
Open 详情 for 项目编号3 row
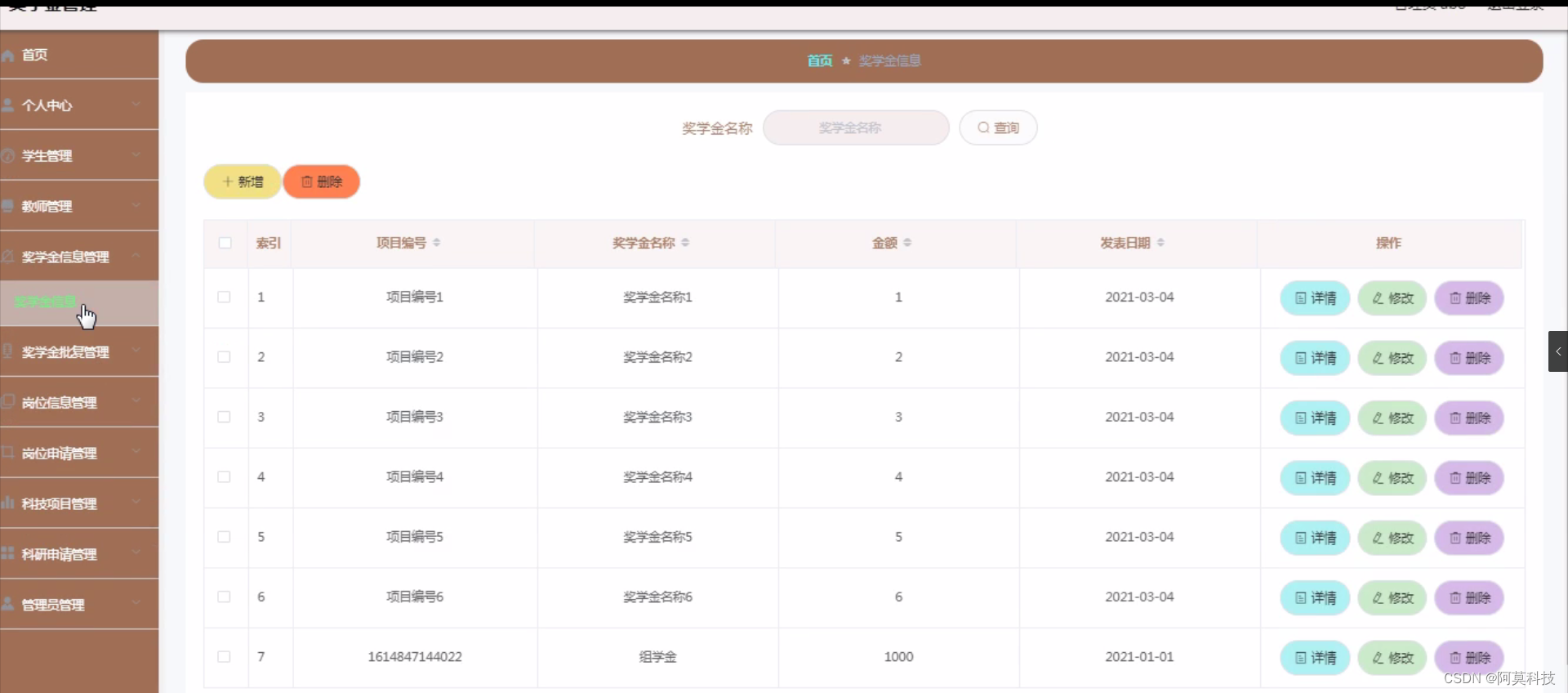click(x=1315, y=418)
